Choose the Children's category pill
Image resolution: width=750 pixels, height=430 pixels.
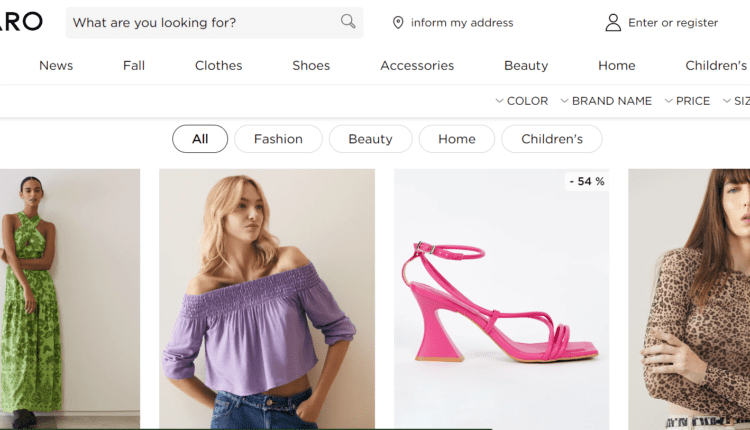pyautogui.click(x=551, y=139)
